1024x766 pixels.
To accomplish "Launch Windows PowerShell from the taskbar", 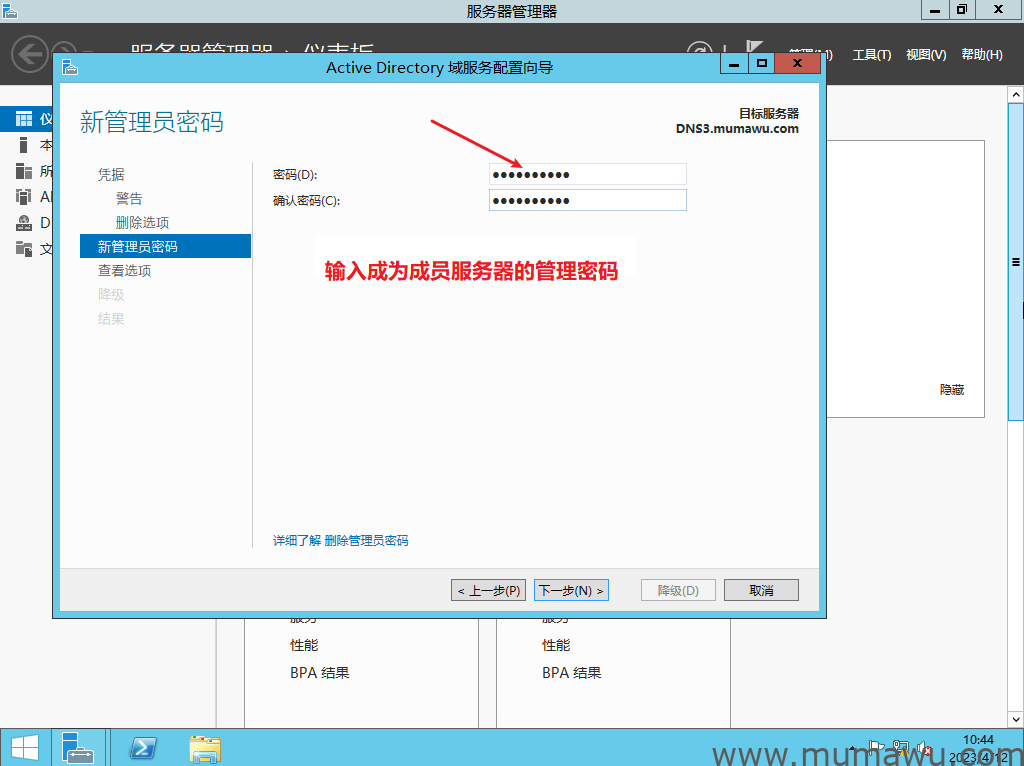I will (x=143, y=747).
